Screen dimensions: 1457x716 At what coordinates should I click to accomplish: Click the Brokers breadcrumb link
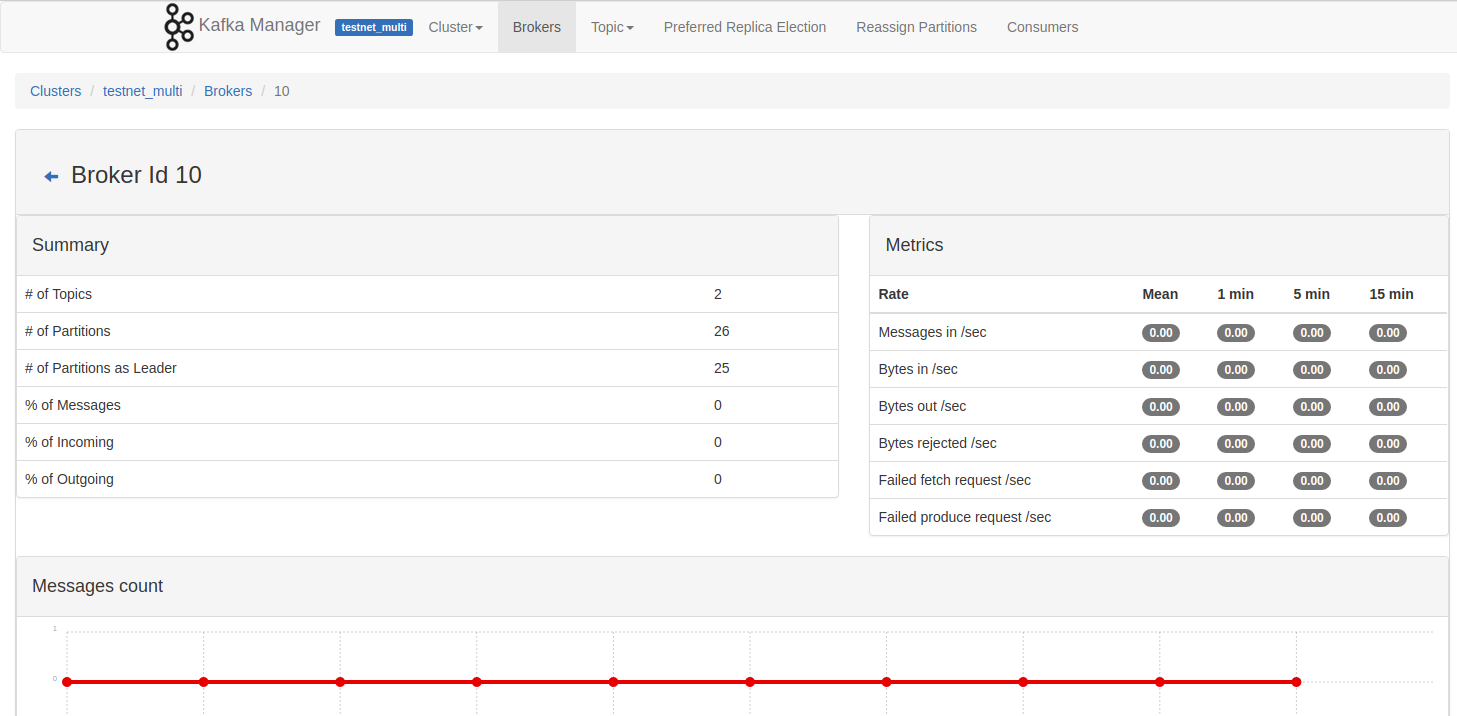[x=228, y=91]
